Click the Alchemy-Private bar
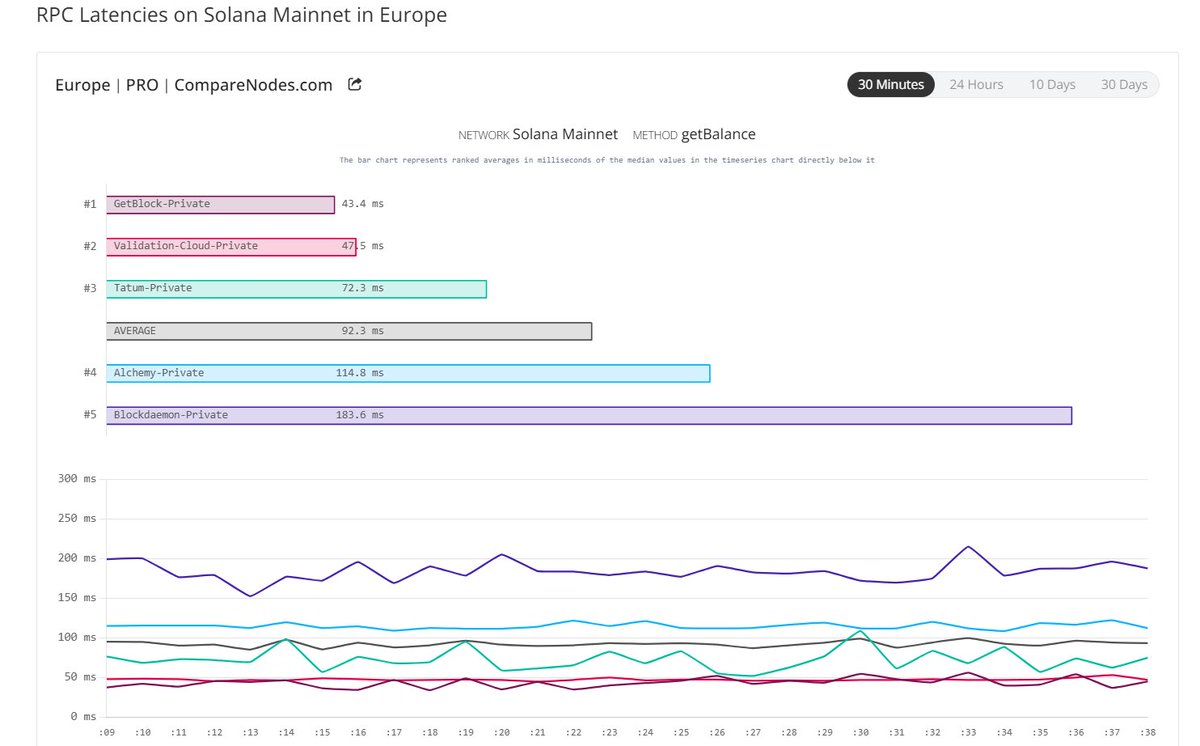1200x746 pixels. [x=408, y=372]
